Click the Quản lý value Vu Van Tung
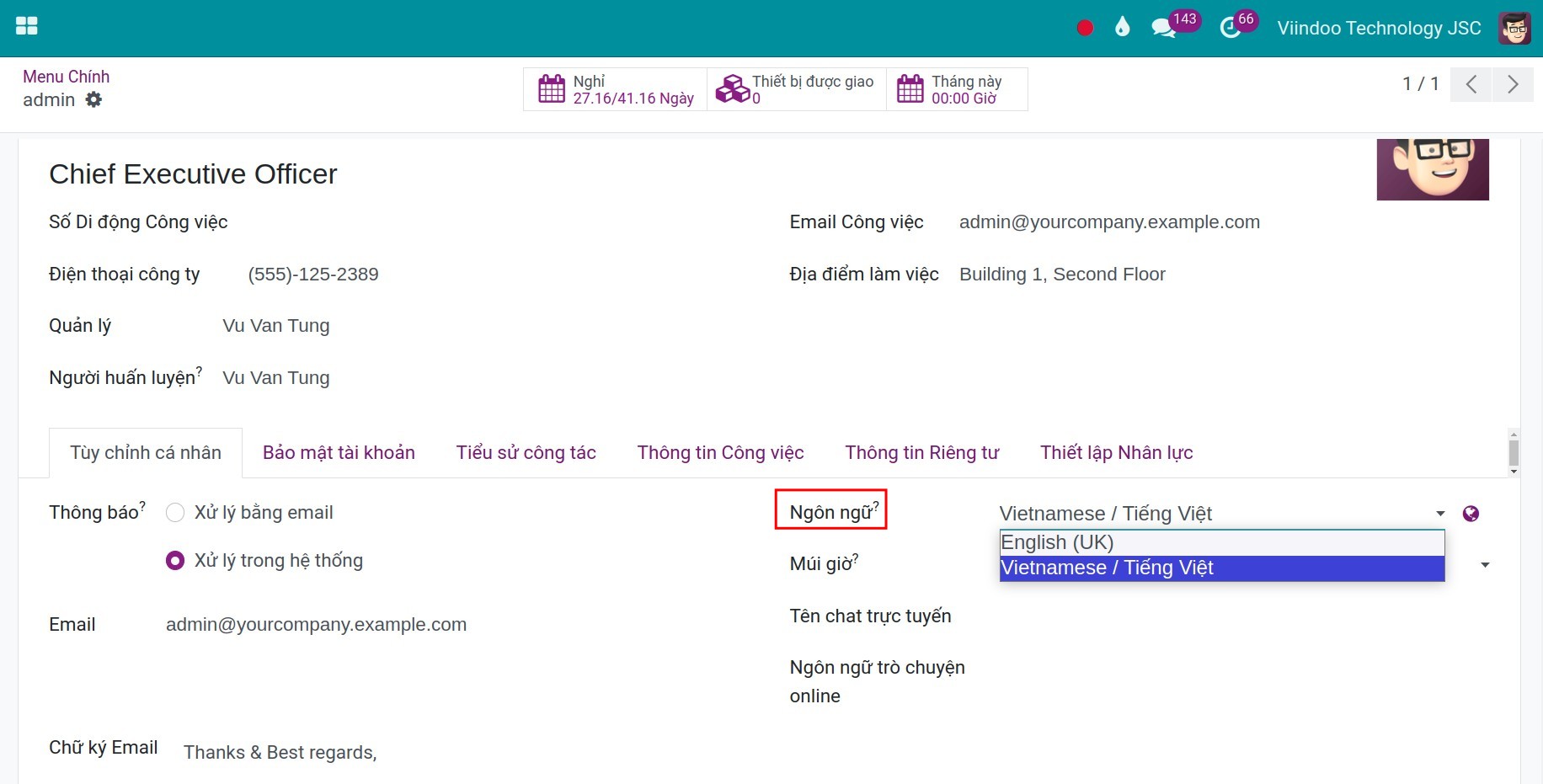This screenshot has width=1543, height=784. [276, 326]
